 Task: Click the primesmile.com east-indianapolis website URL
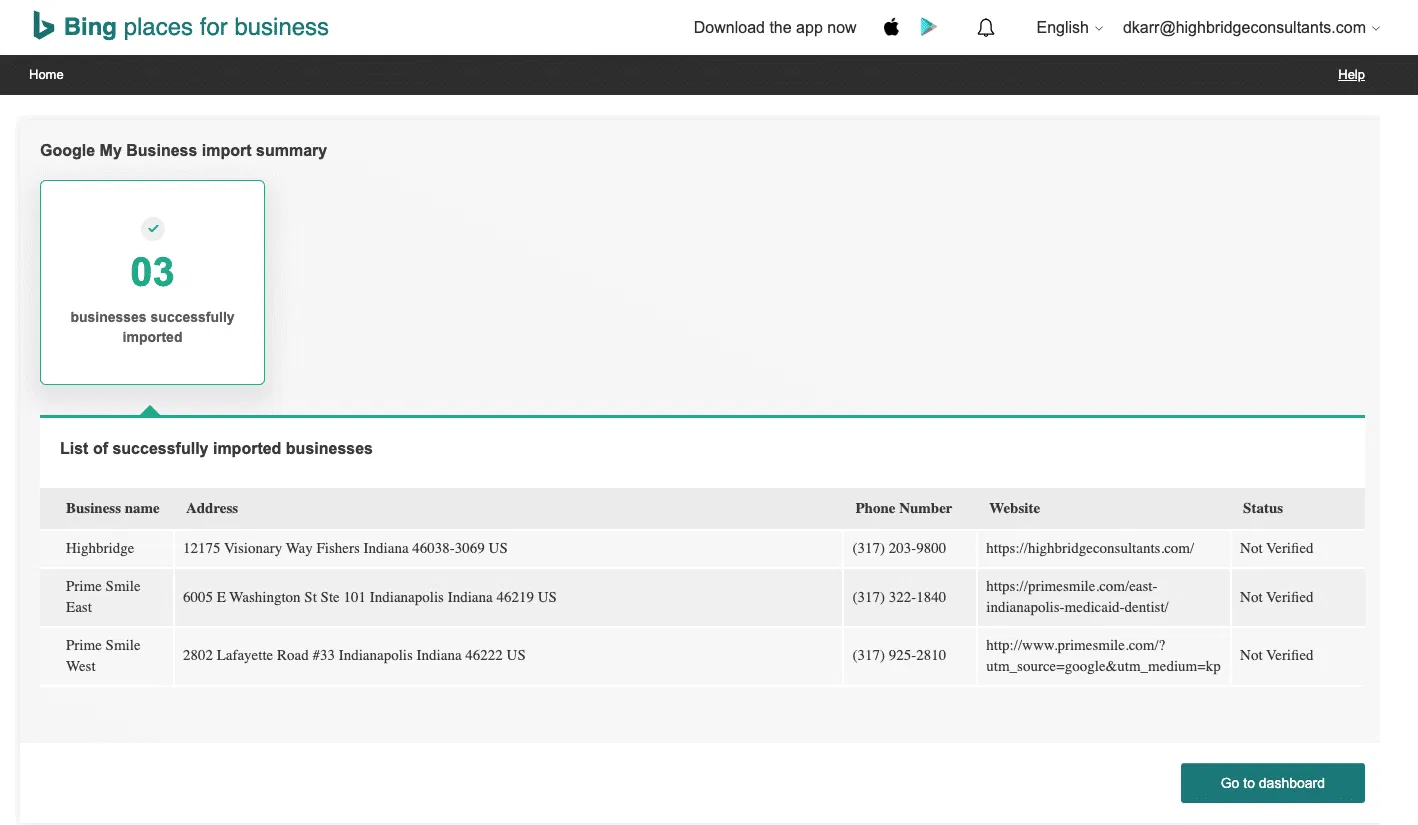pos(1077,597)
